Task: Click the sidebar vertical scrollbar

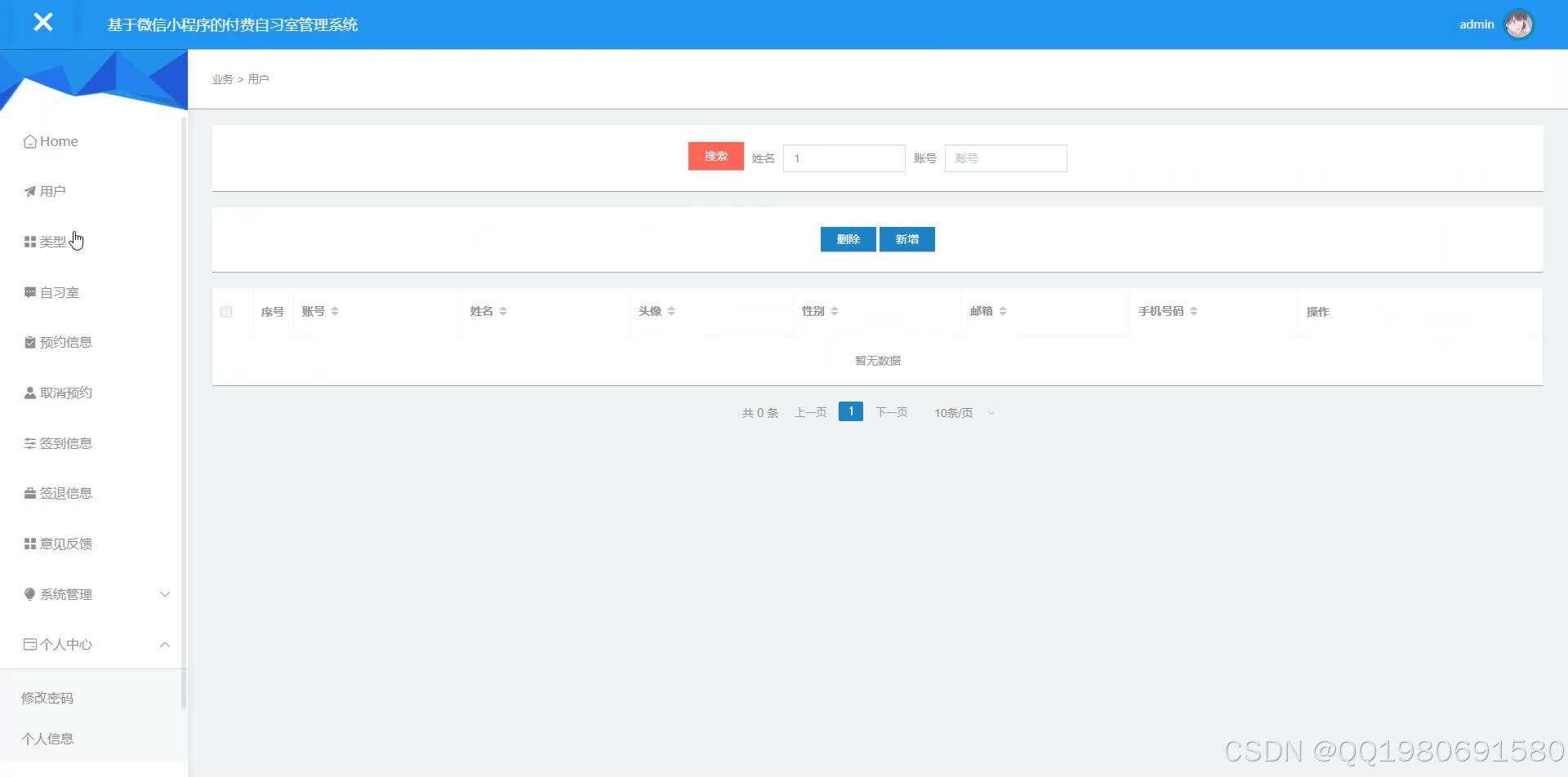Action: pos(184,412)
